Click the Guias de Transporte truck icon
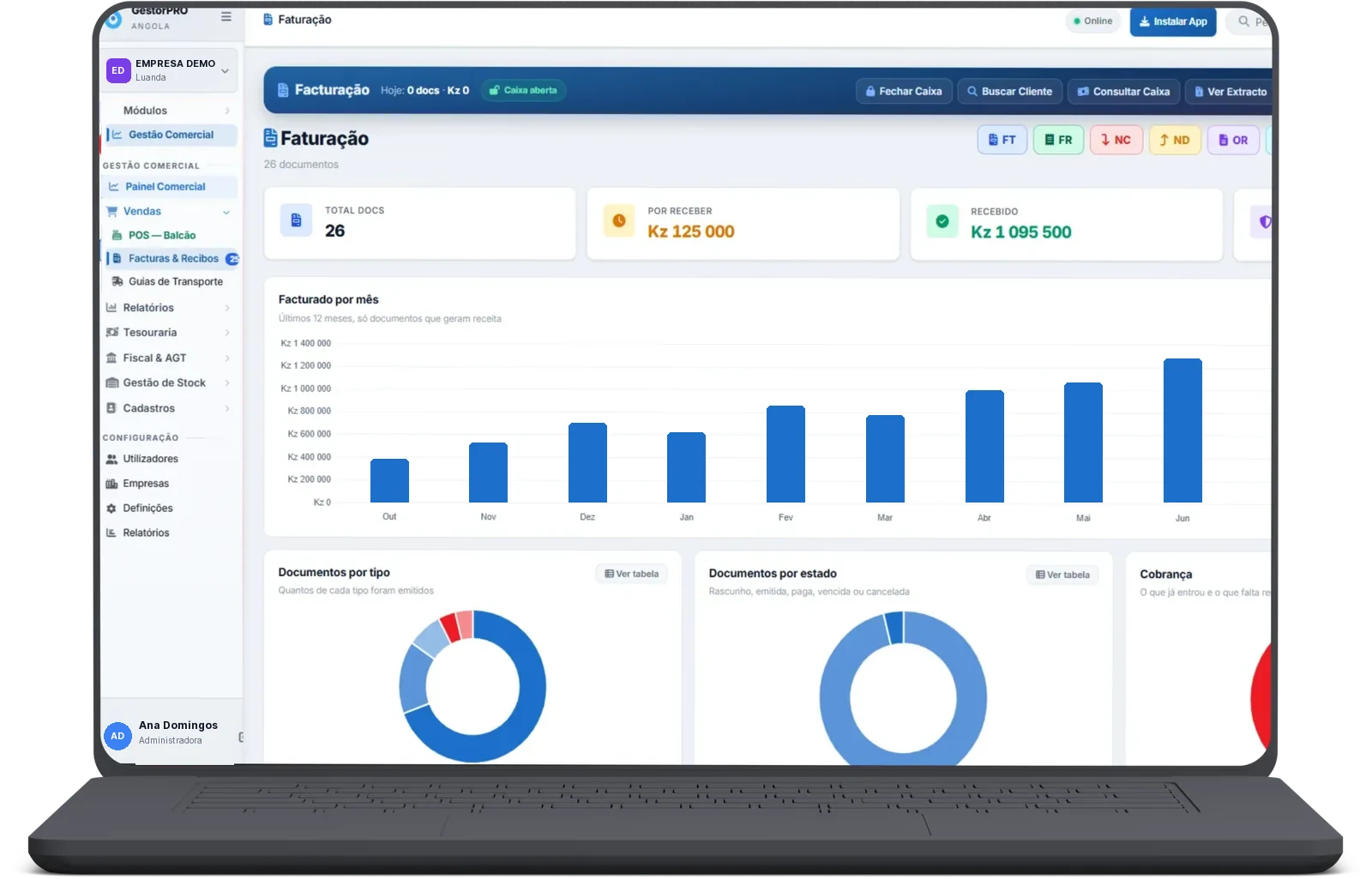Screen dimensions: 1372x879 pos(117,281)
